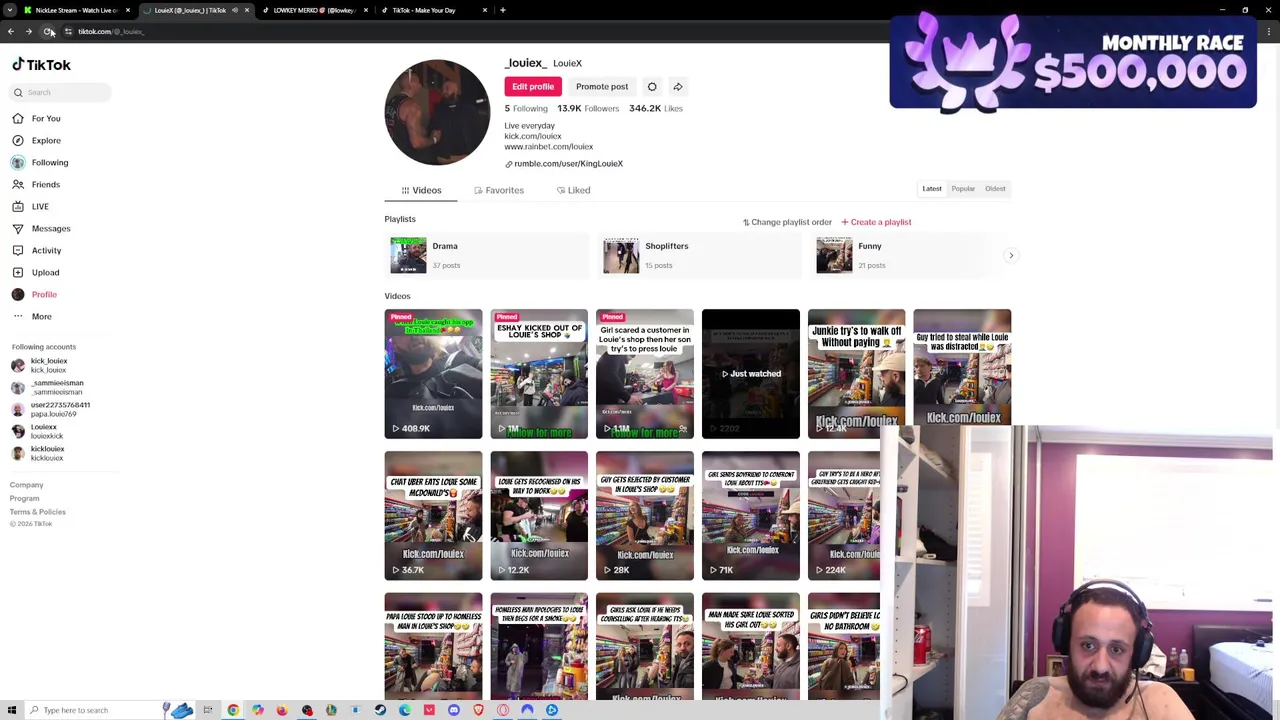
Task: Click the profile settings gear icon
Action: 652,87
